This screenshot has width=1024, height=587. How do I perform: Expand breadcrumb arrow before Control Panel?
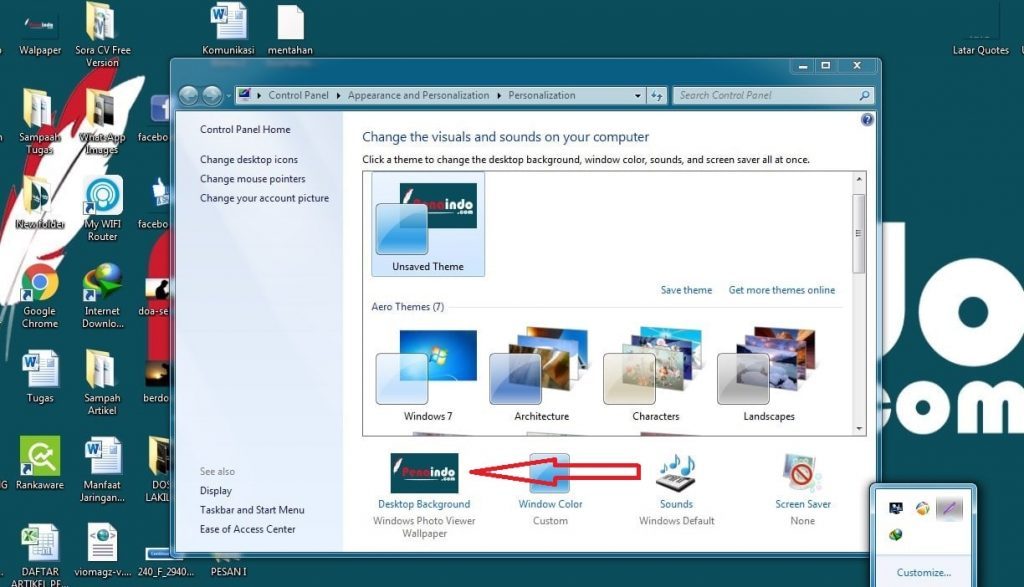click(259, 95)
